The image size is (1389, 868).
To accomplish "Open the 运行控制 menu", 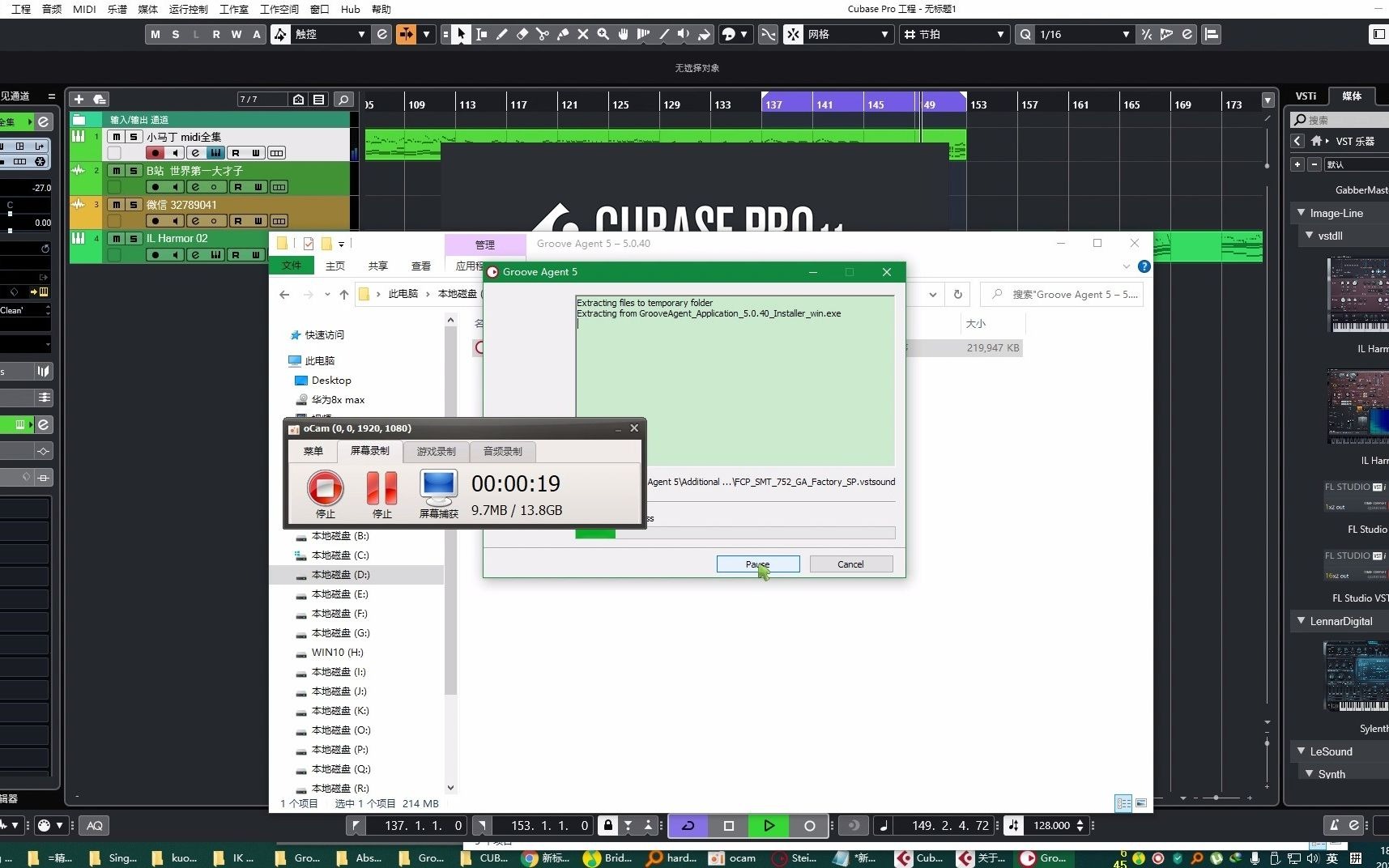I will (x=188, y=9).
